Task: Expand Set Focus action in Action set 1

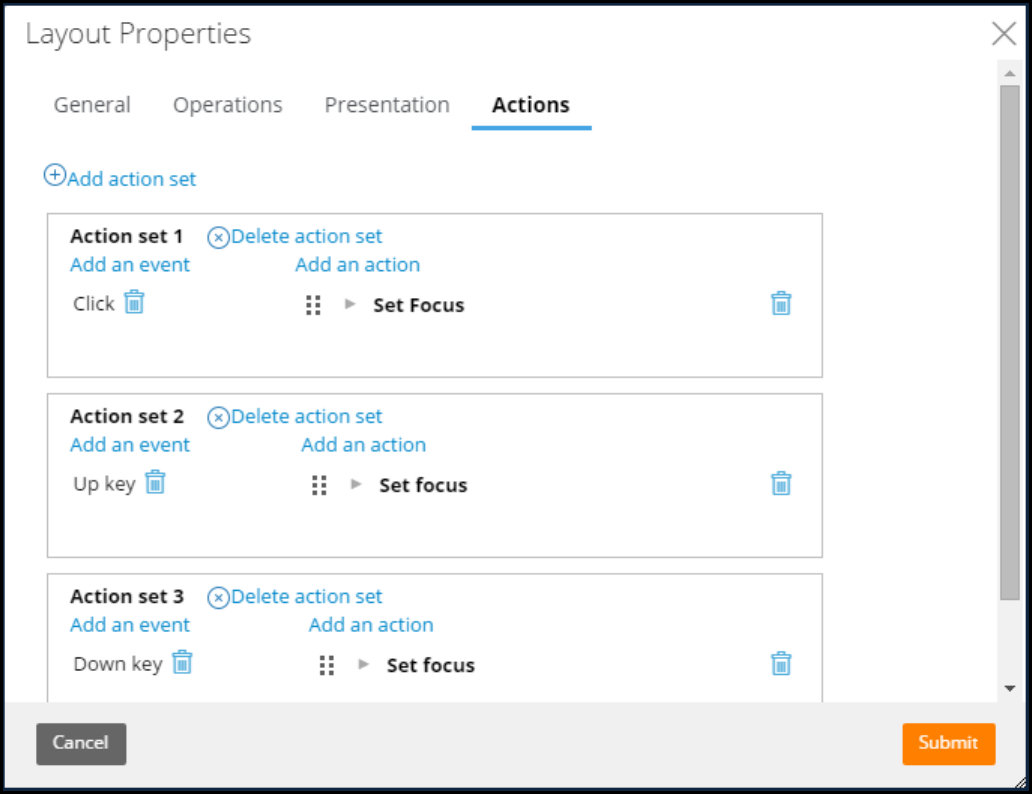Action: pyautogui.click(x=350, y=304)
